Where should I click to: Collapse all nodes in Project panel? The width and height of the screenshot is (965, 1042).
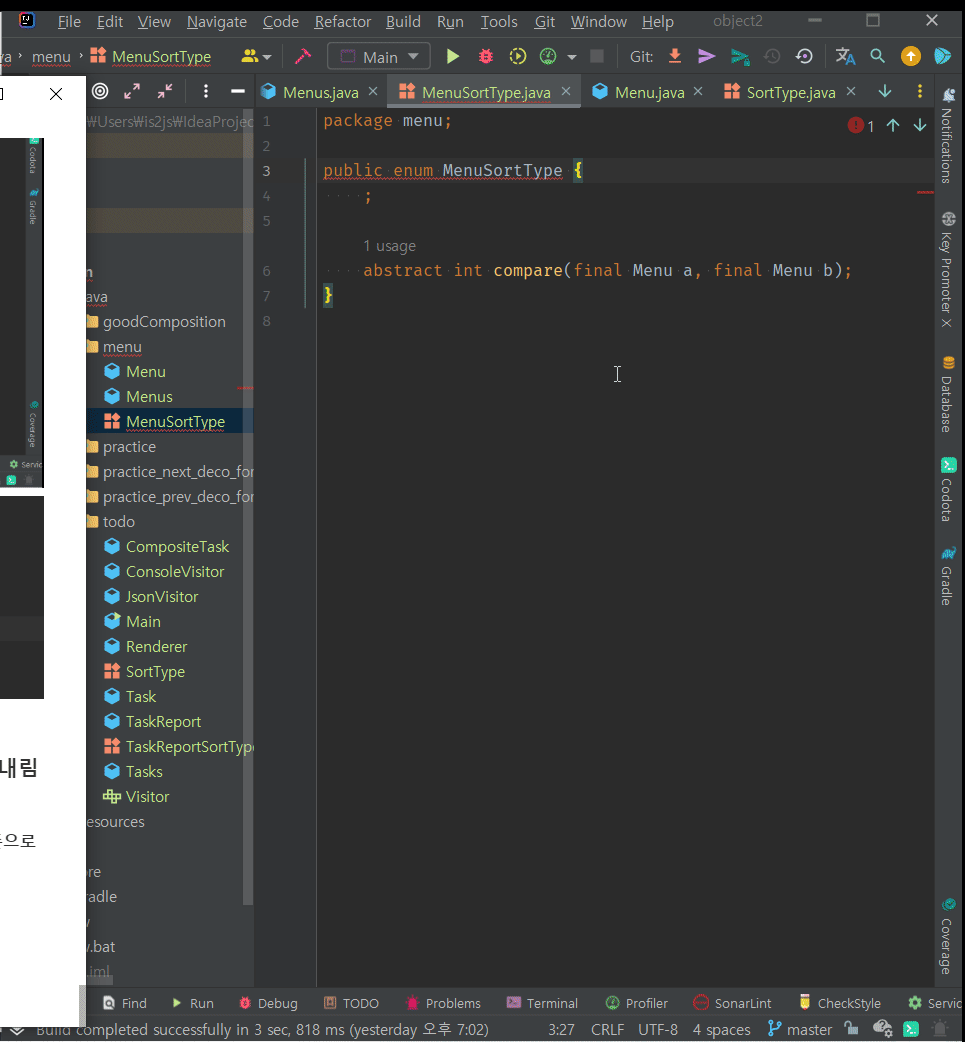click(165, 91)
